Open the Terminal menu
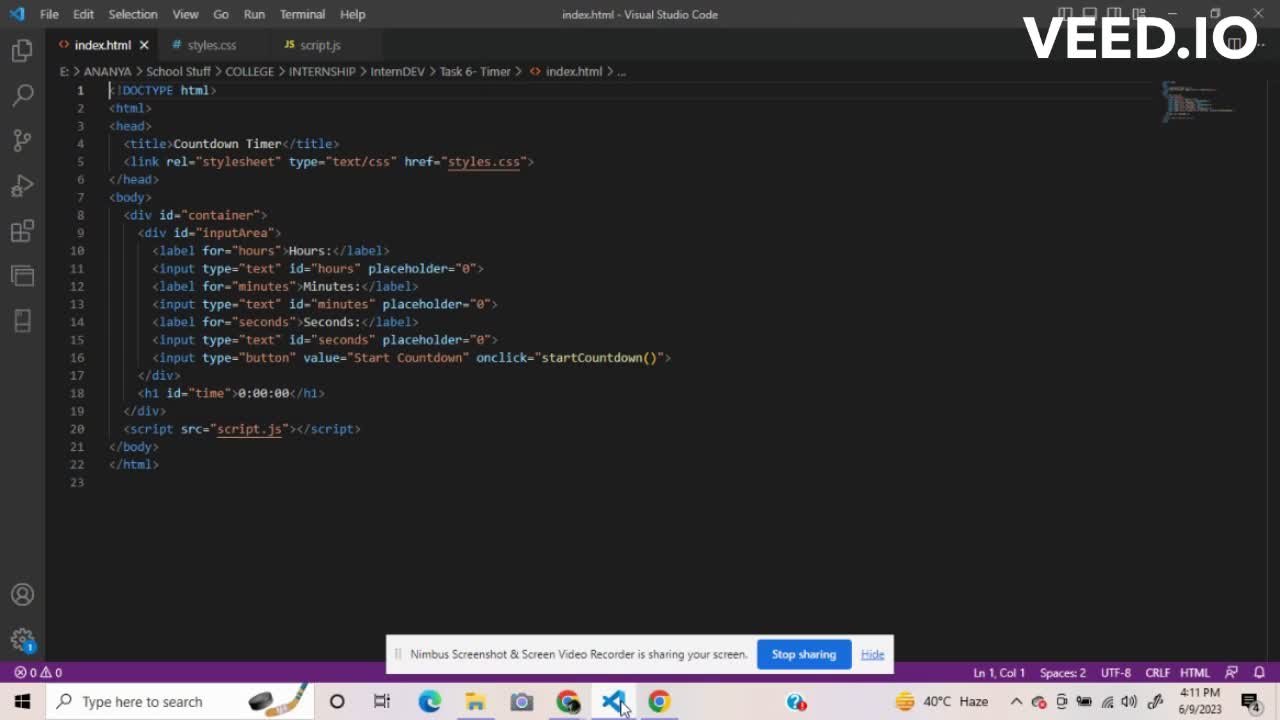The image size is (1280, 720). [x=302, y=14]
